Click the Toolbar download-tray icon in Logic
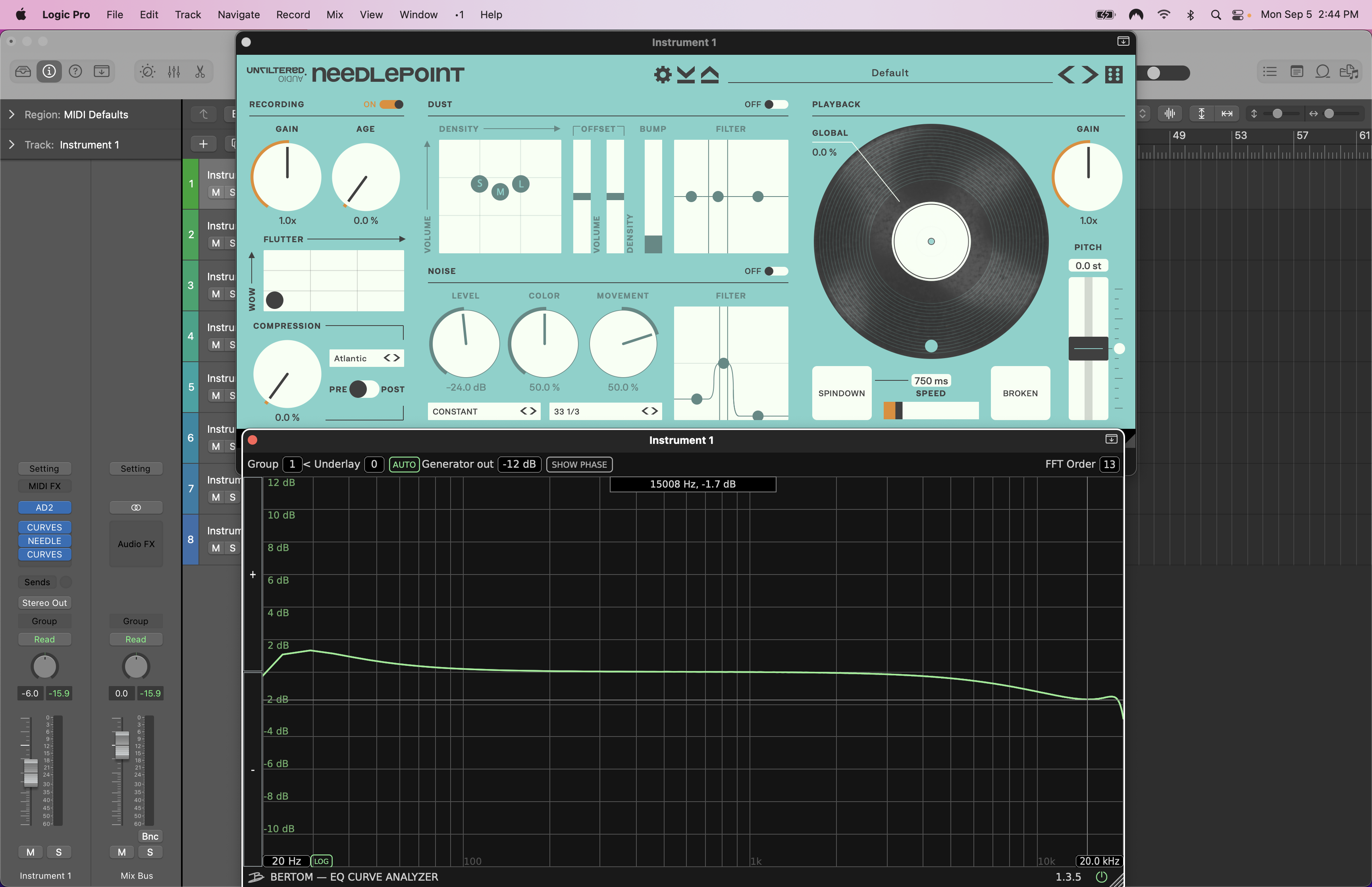This screenshot has height=887, width=1372. coord(101,71)
